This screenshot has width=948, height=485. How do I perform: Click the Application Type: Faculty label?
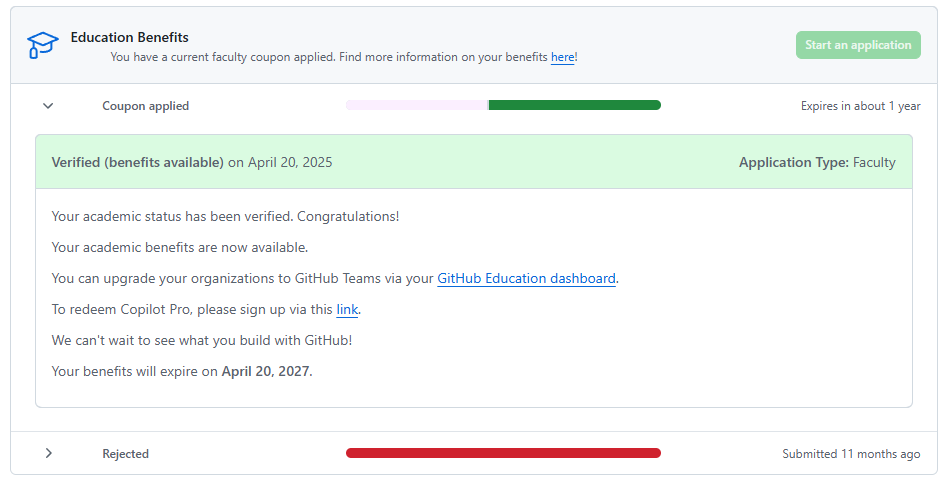(817, 162)
